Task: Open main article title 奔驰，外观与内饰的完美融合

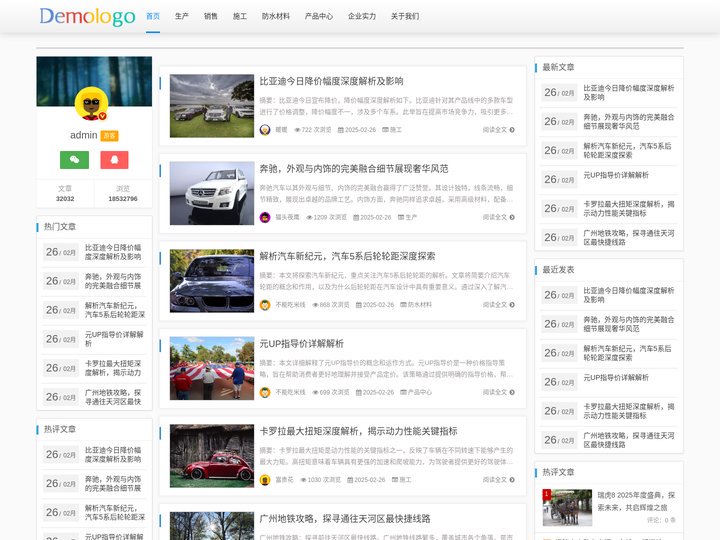Action: 354,169
